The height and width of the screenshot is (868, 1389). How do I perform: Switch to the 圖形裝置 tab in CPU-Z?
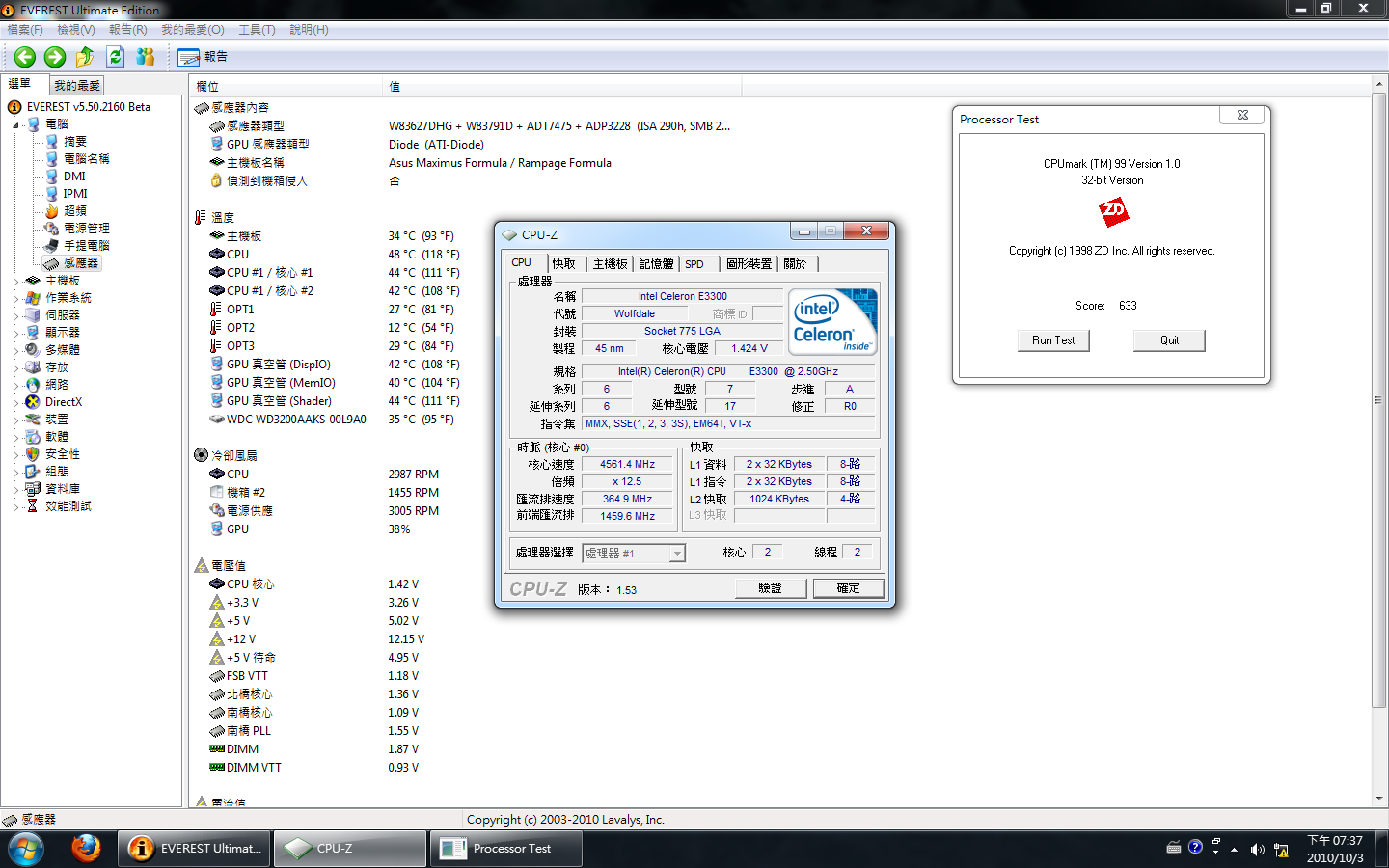click(x=749, y=263)
